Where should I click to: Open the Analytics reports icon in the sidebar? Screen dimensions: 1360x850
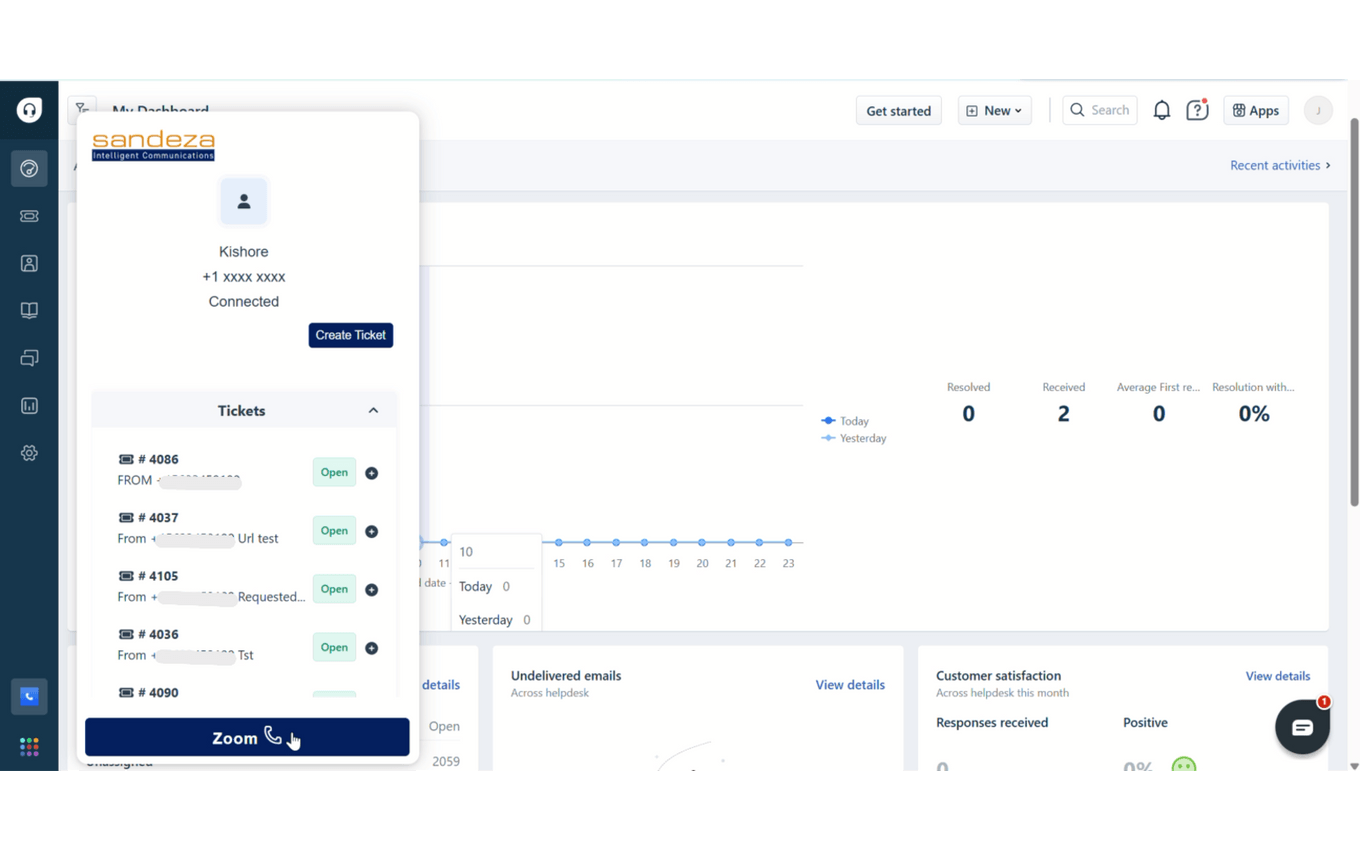pos(29,405)
